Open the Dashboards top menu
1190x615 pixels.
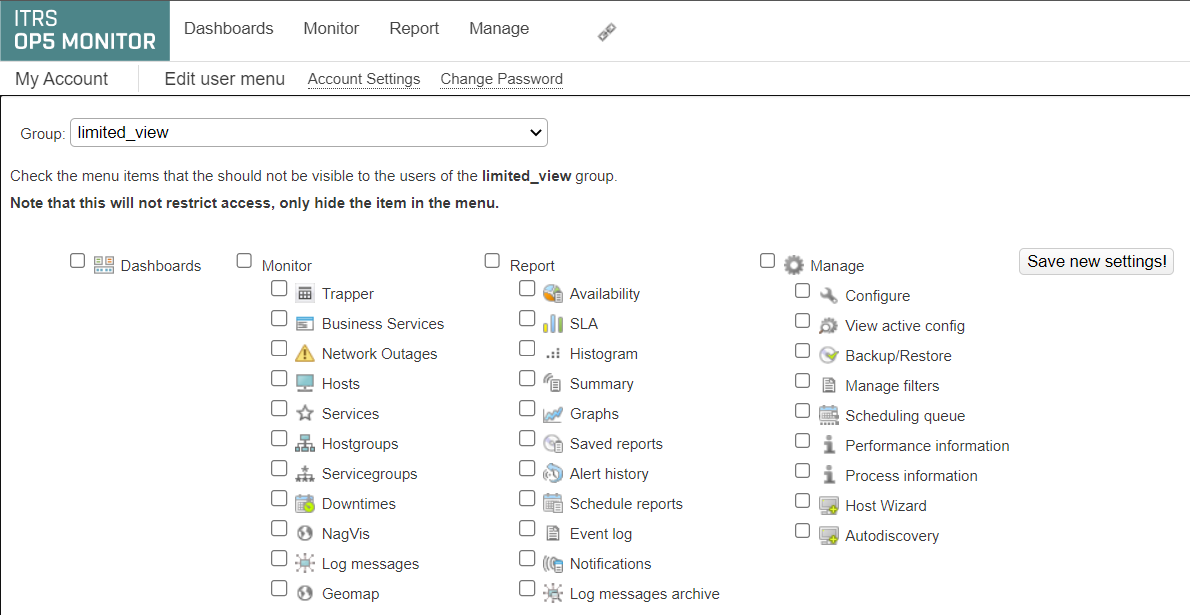click(228, 28)
